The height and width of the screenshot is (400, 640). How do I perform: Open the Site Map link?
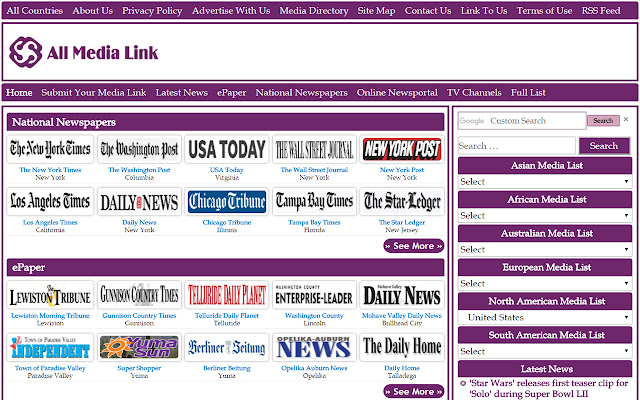point(376,11)
